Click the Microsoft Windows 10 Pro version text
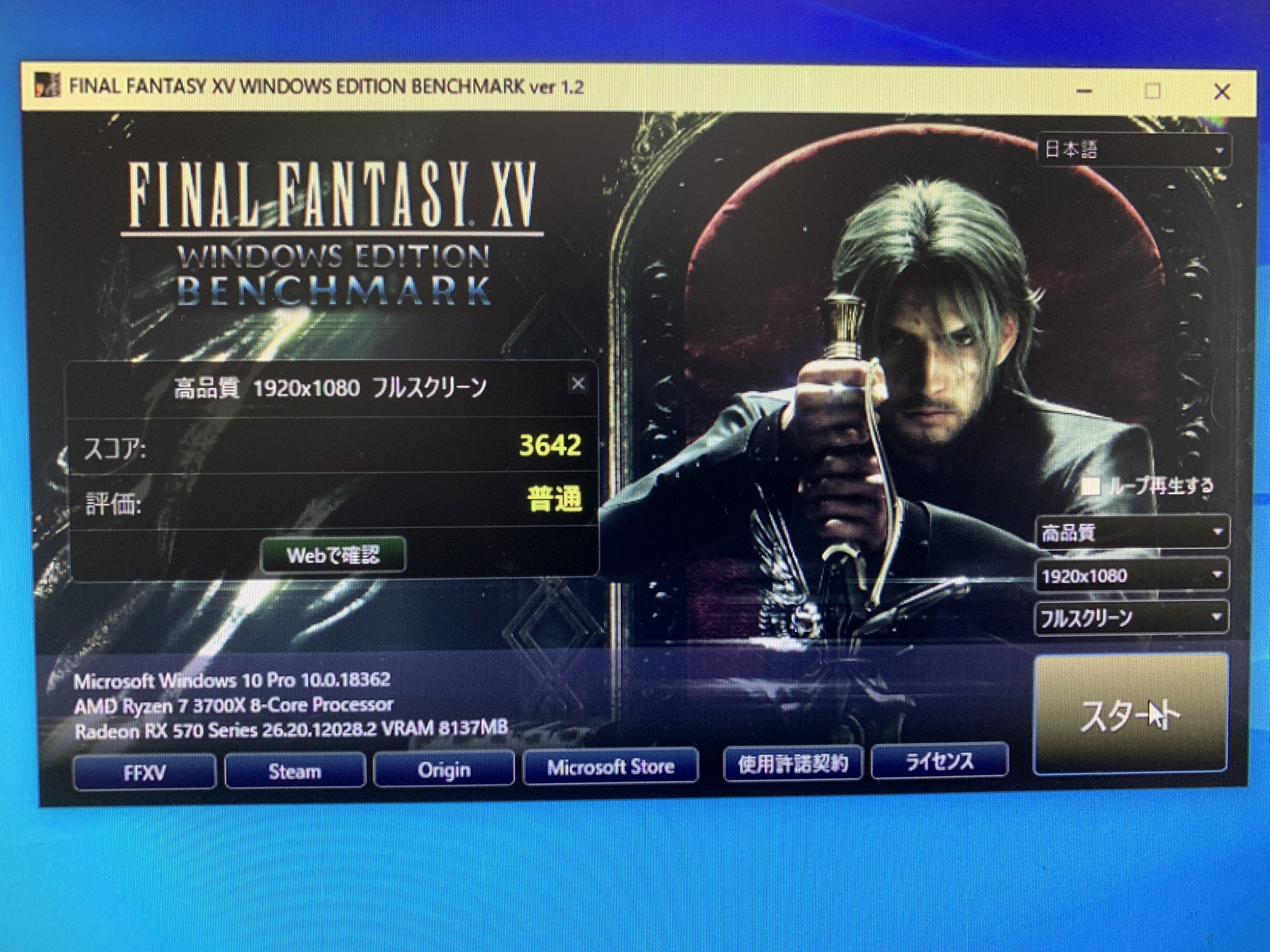The image size is (1270, 952). point(232,680)
